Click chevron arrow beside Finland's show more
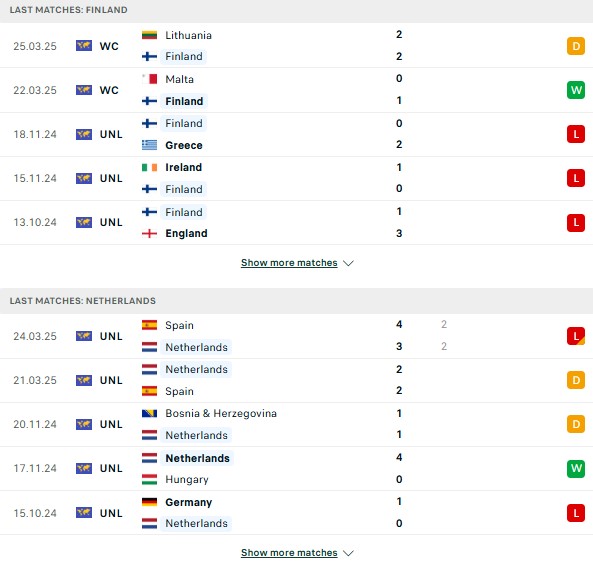 (348, 263)
